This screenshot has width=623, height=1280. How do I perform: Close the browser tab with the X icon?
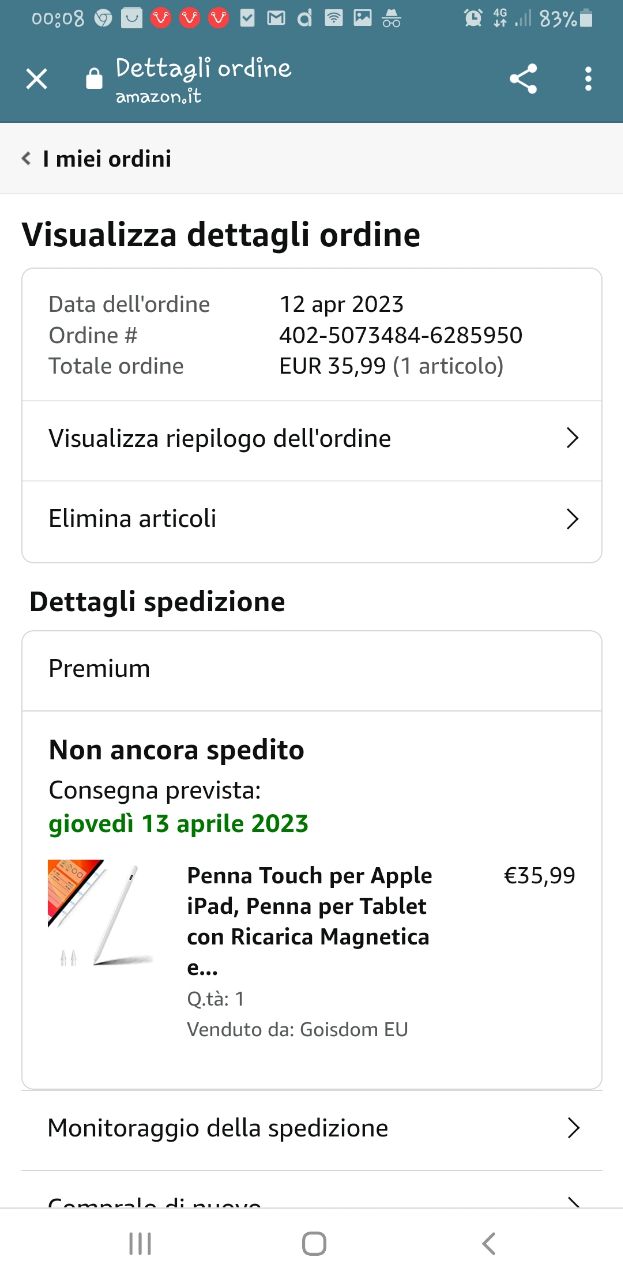point(36,79)
